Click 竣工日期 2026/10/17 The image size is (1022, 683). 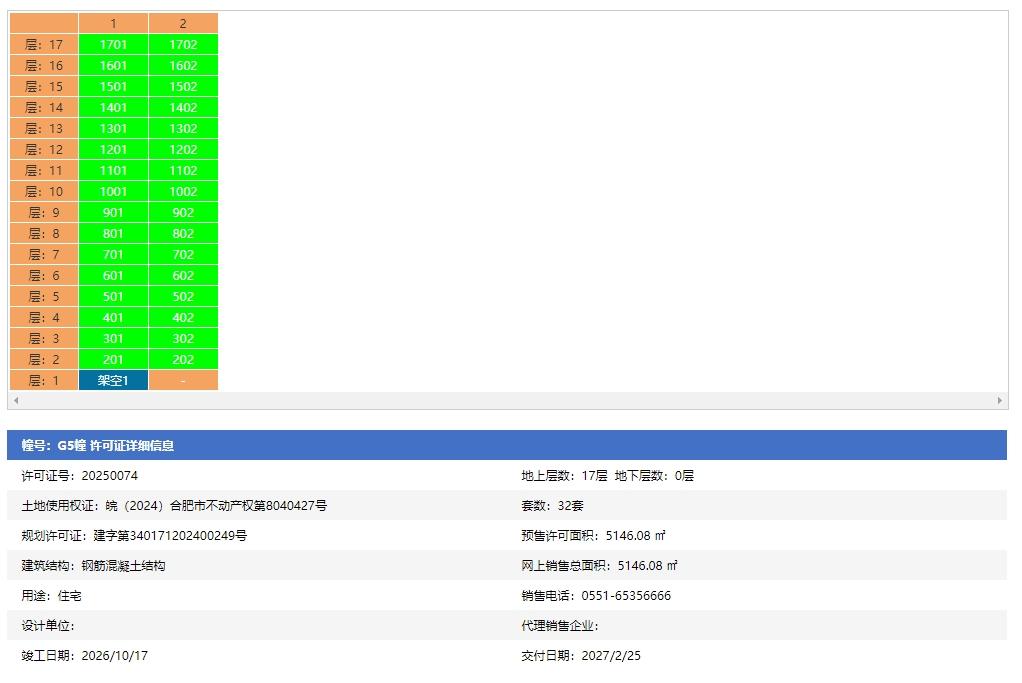point(85,656)
